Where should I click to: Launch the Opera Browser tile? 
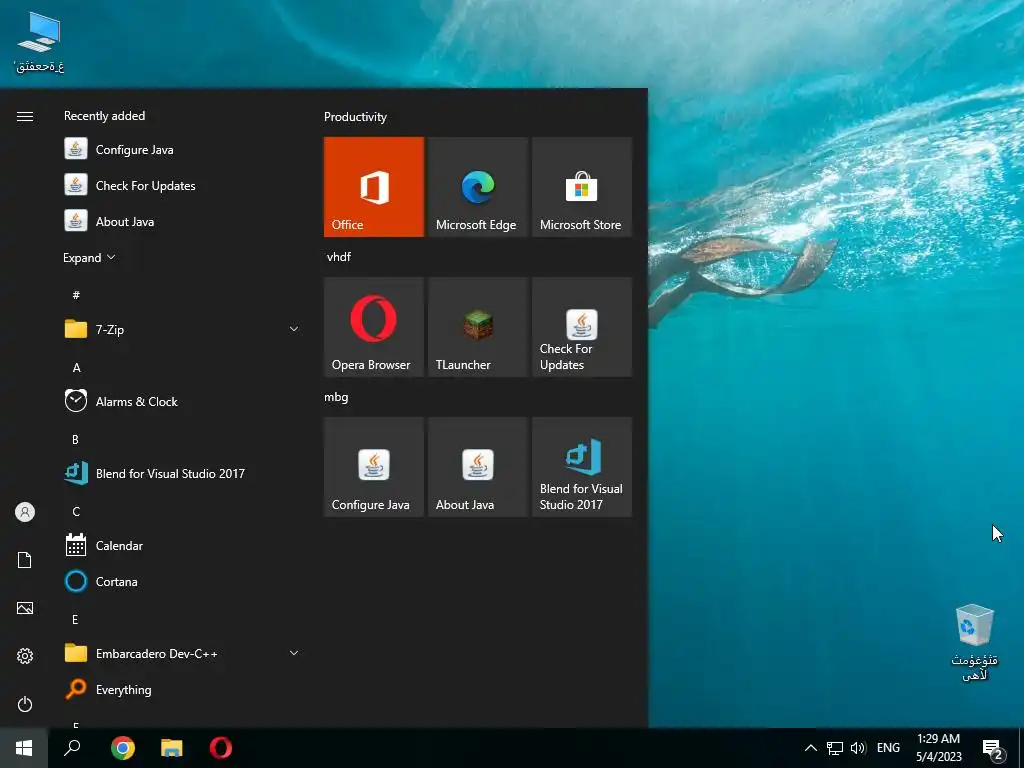tap(374, 327)
